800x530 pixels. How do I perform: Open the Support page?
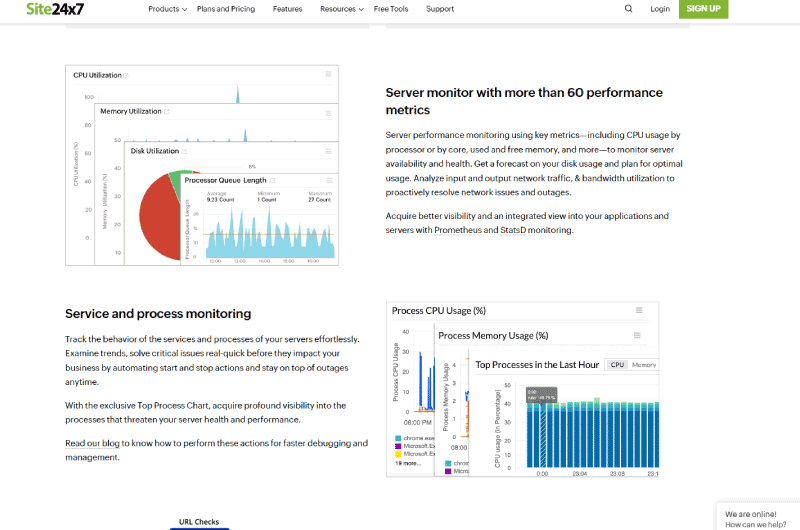[440, 9]
